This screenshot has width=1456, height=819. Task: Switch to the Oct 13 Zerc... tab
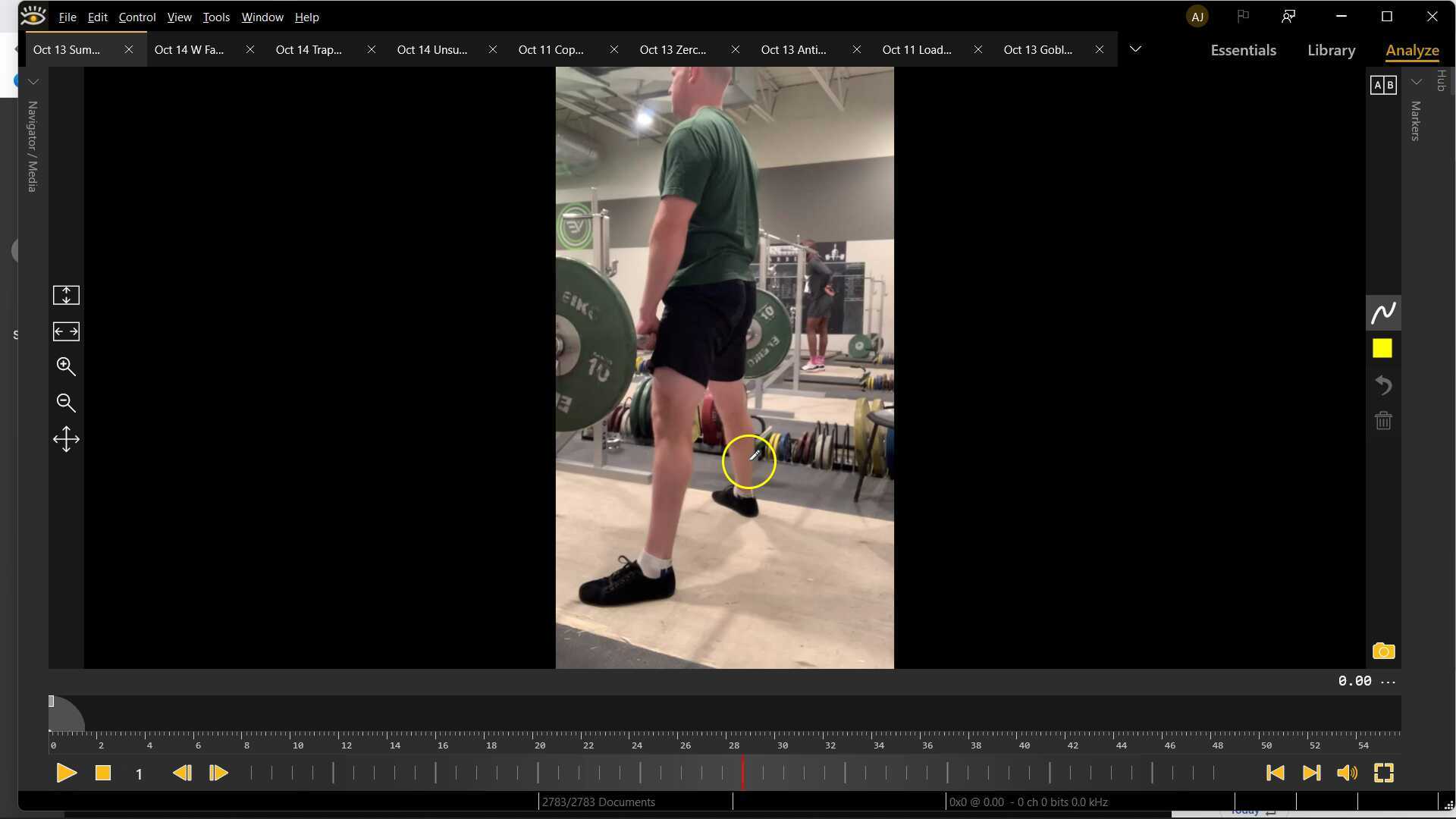[x=673, y=49]
